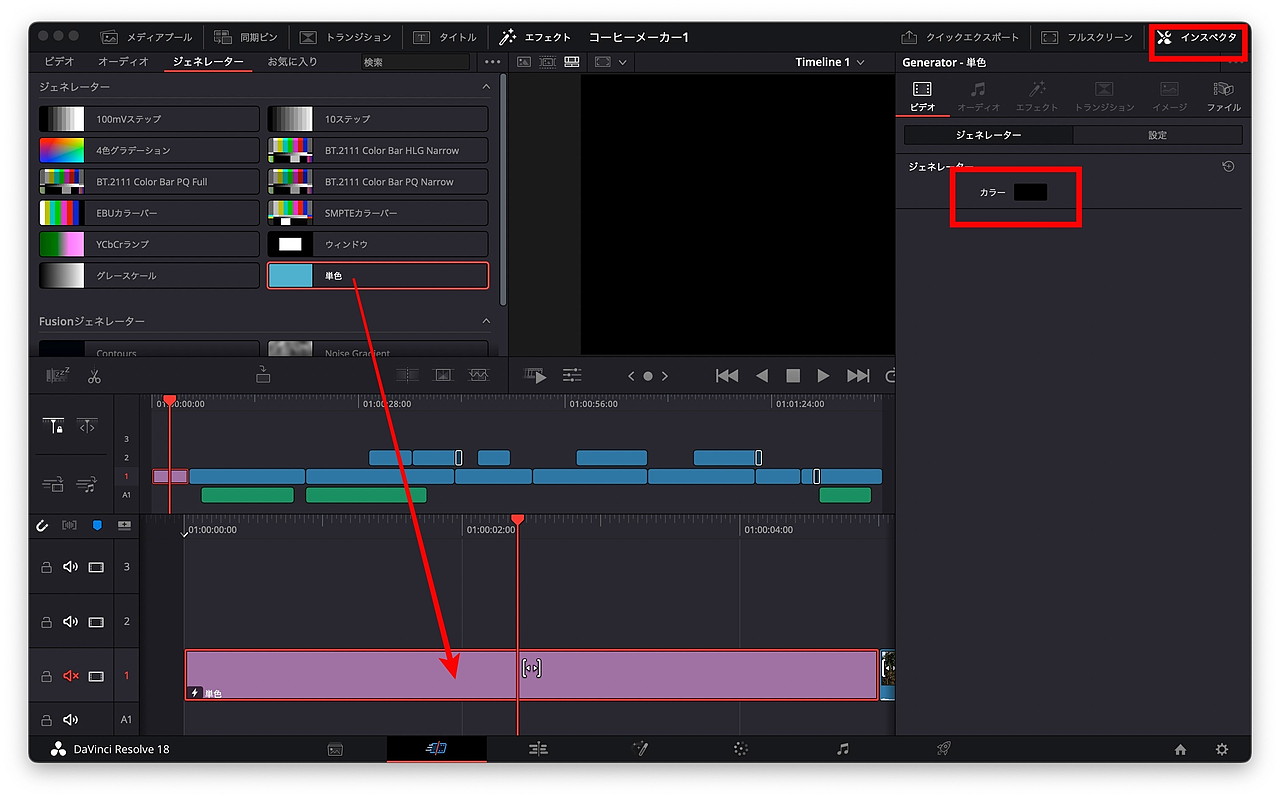Lock video track 3
This screenshot has height=798, width=1280.
tap(46, 567)
